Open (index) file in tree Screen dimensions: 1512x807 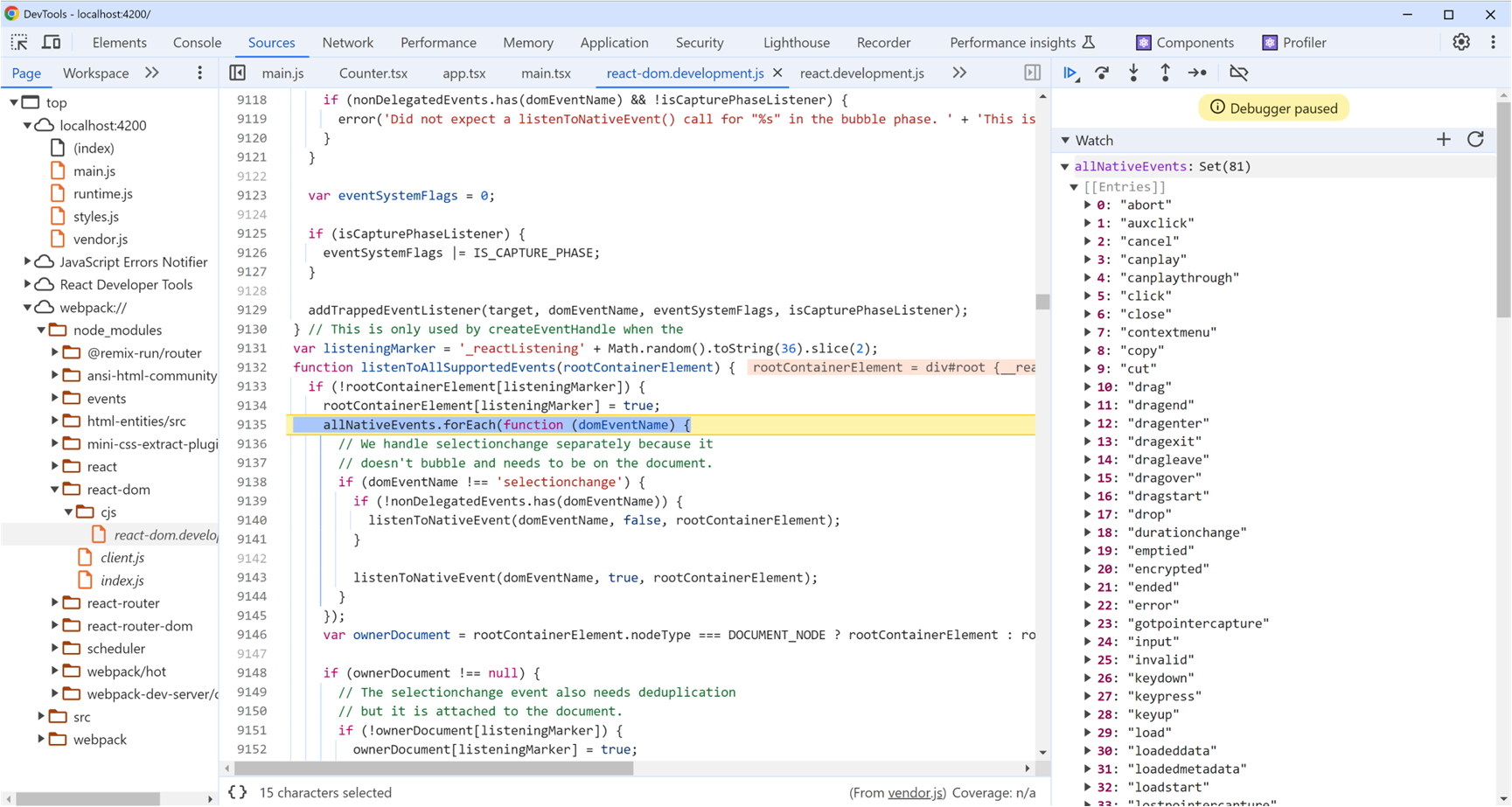coord(94,148)
